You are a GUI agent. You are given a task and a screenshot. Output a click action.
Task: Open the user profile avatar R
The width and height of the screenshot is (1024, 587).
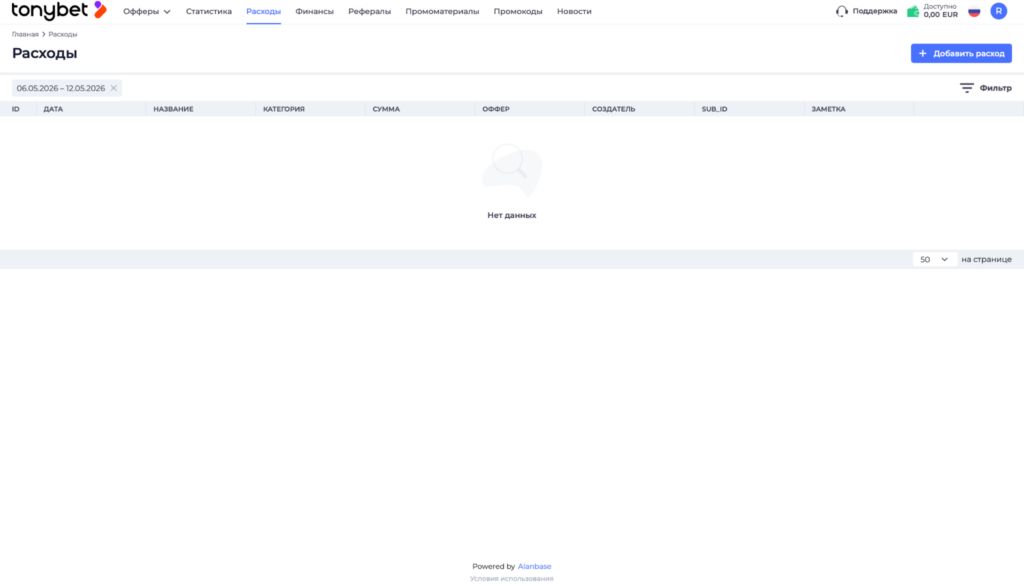999,11
